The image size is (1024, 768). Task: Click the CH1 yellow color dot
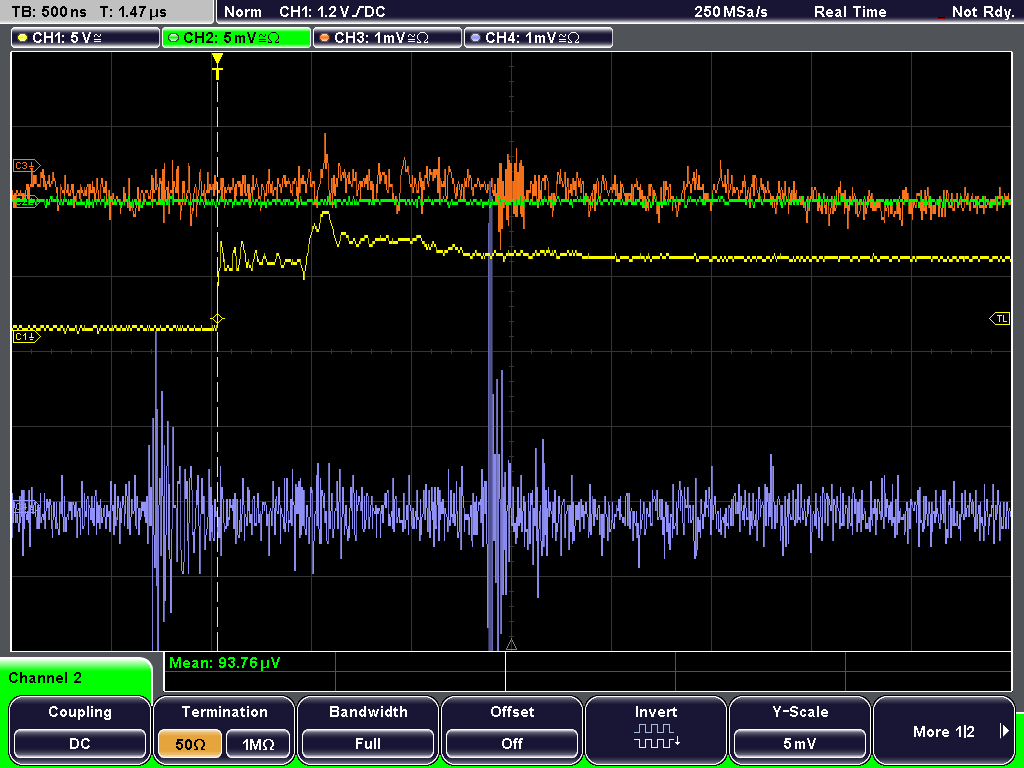[x=23, y=38]
